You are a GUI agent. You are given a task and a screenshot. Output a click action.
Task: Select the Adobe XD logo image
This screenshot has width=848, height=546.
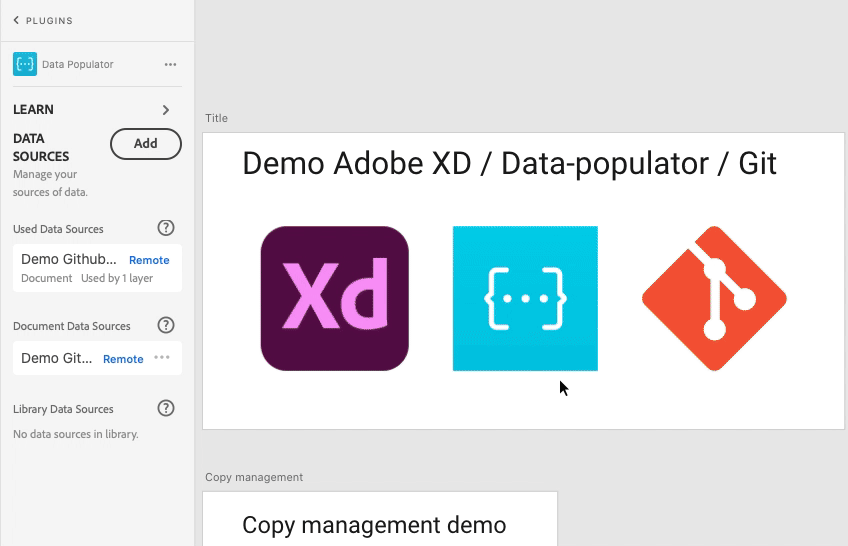click(x=335, y=299)
